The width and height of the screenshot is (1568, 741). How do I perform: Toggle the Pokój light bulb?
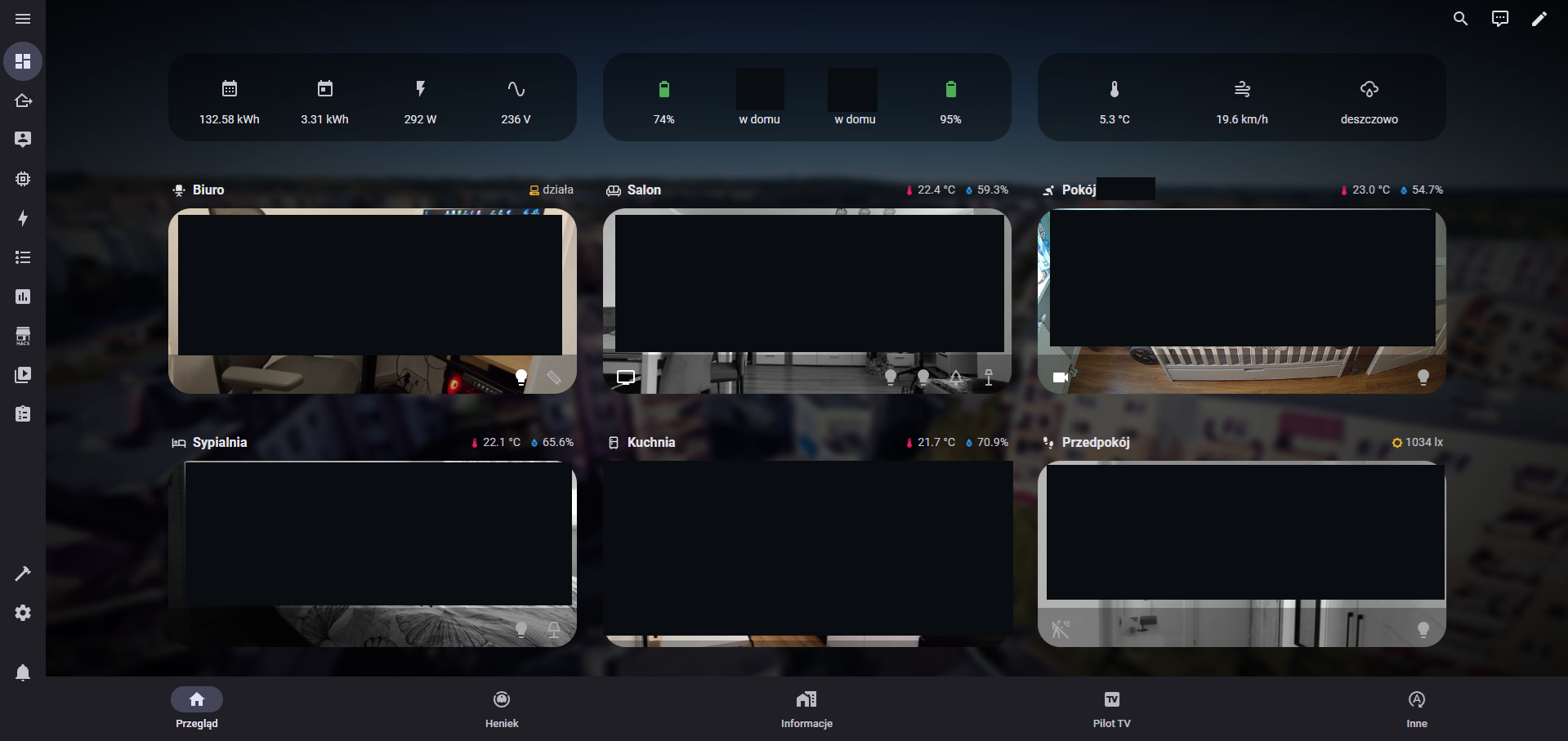click(1423, 377)
